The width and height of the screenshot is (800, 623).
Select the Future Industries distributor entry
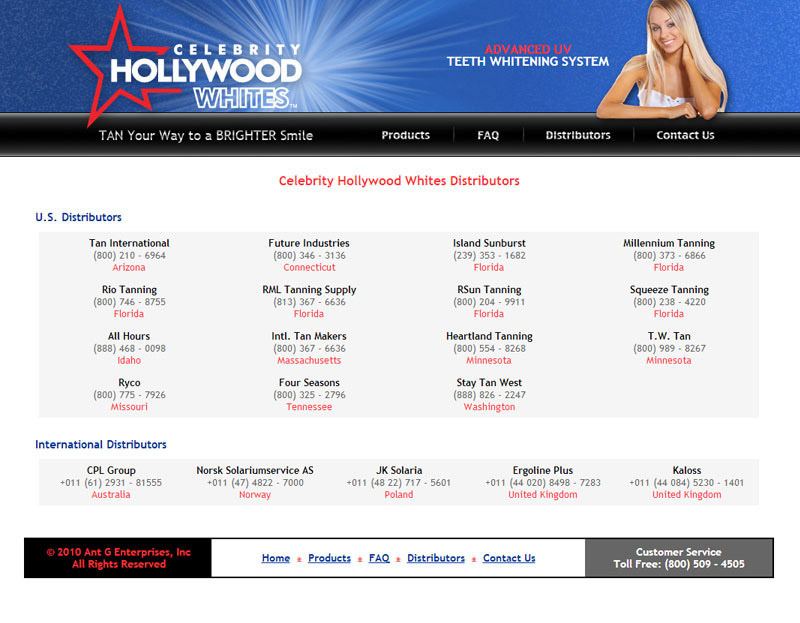coord(309,243)
